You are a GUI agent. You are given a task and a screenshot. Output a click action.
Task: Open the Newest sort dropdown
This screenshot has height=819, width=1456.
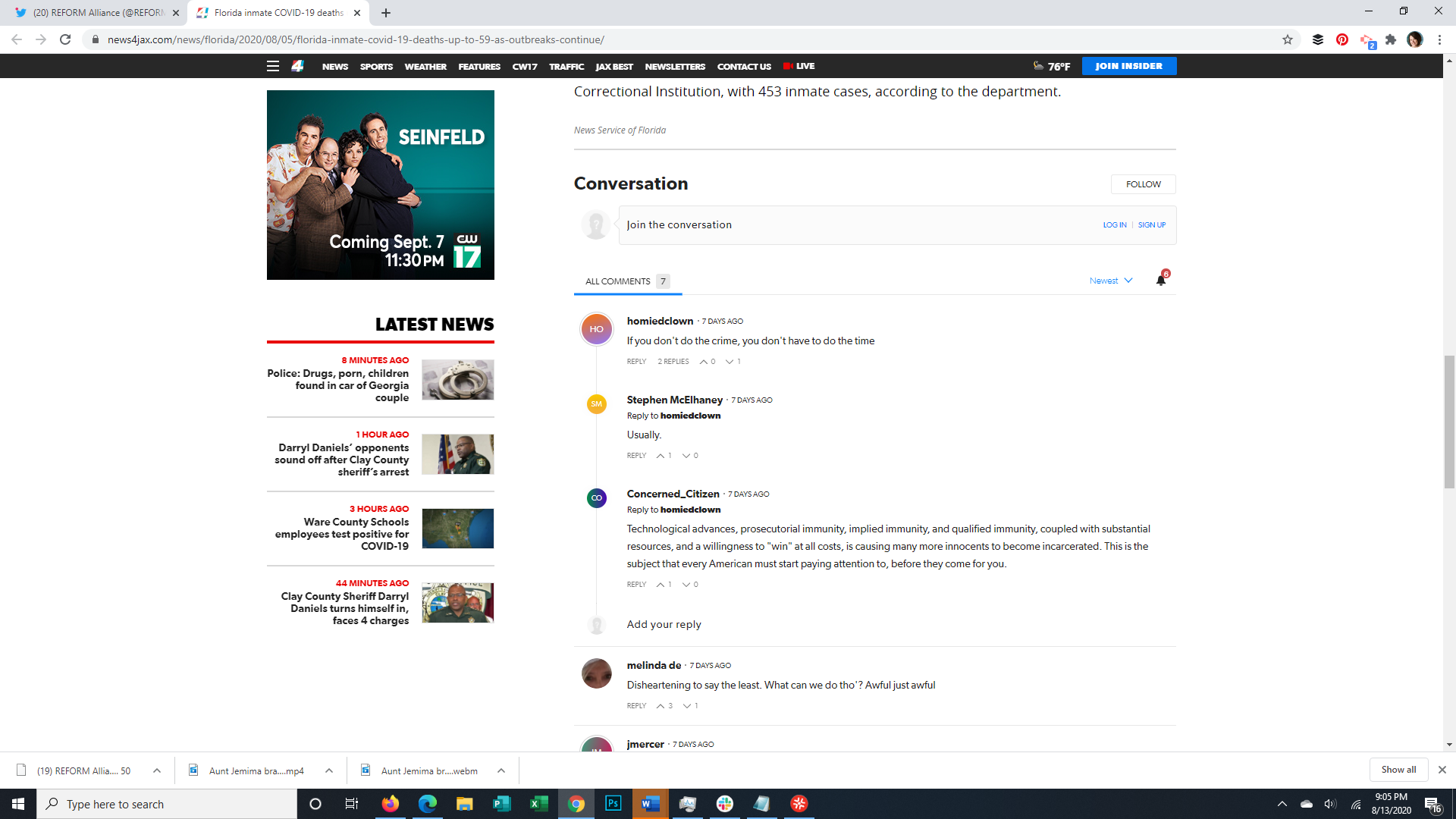pos(1111,281)
